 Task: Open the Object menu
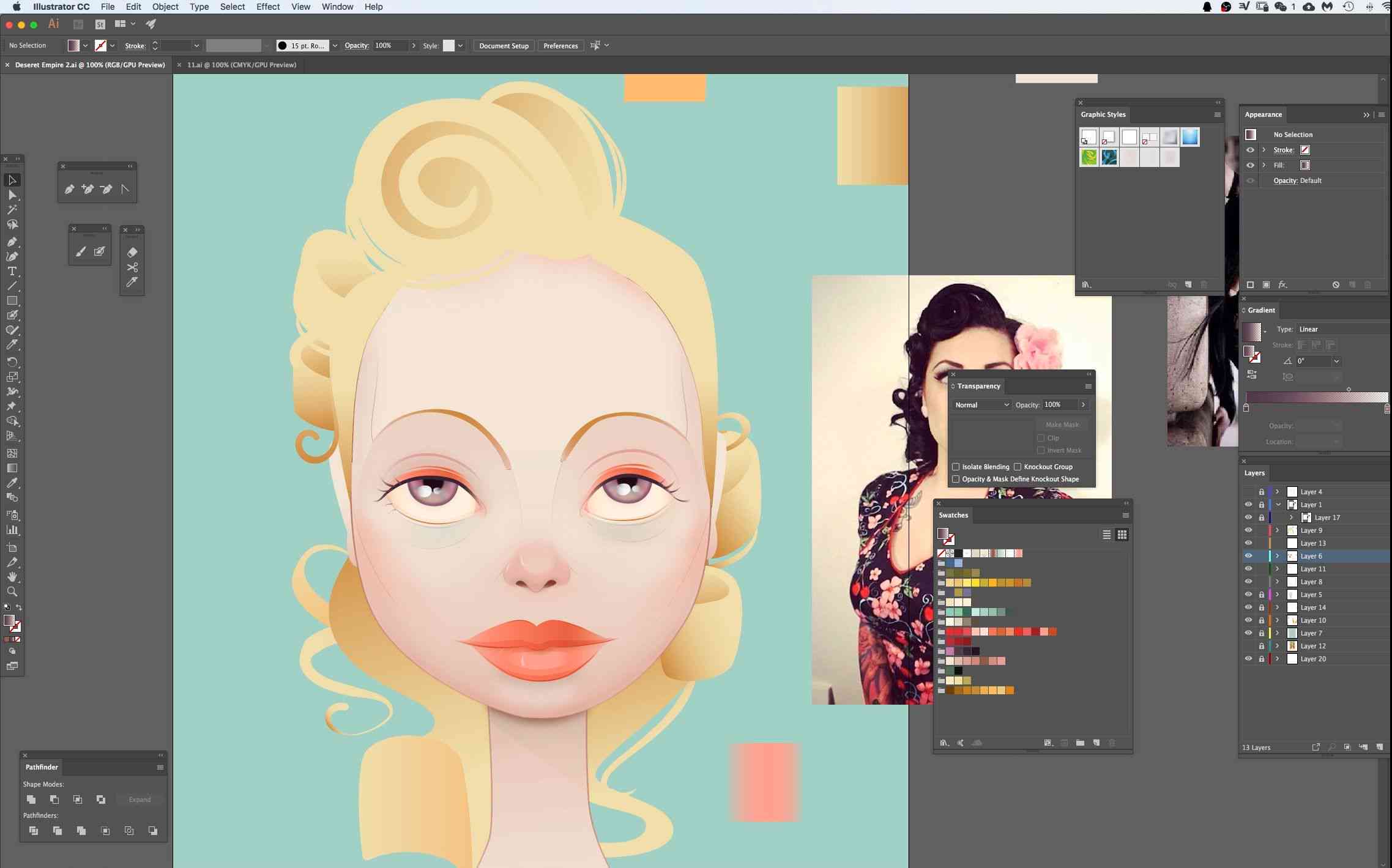click(x=165, y=8)
